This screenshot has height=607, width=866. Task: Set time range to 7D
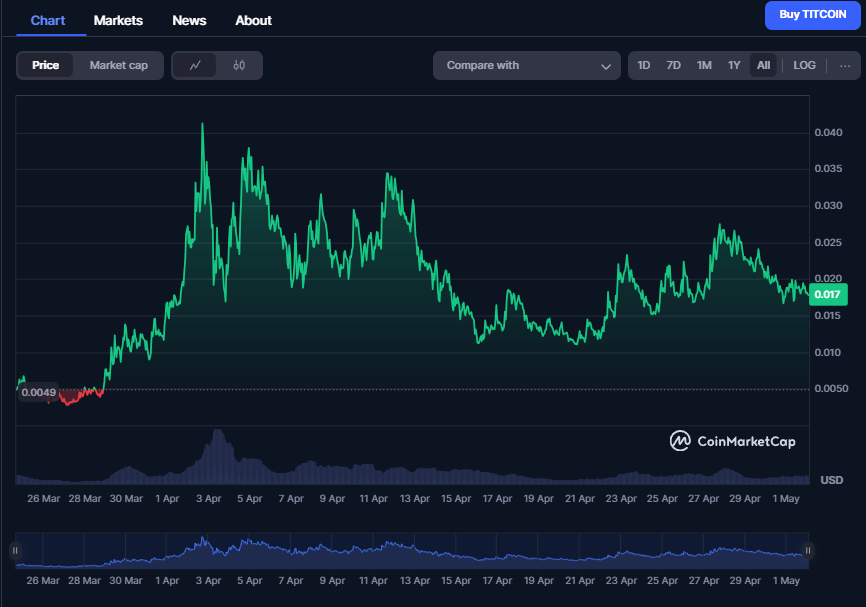674,65
